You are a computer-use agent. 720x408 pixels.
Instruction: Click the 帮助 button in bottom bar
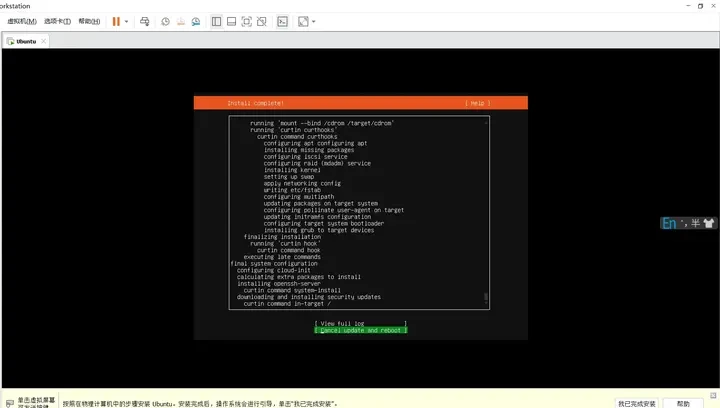coord(683,403)
